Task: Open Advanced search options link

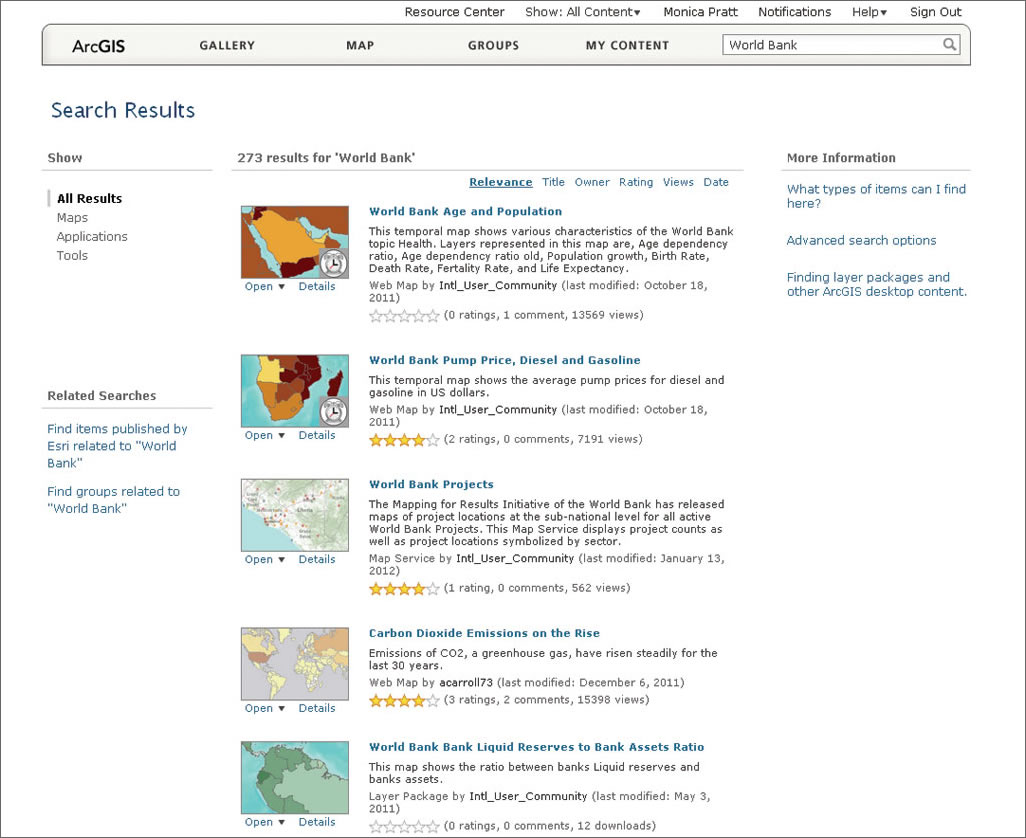Action: [x=861, y=241]
